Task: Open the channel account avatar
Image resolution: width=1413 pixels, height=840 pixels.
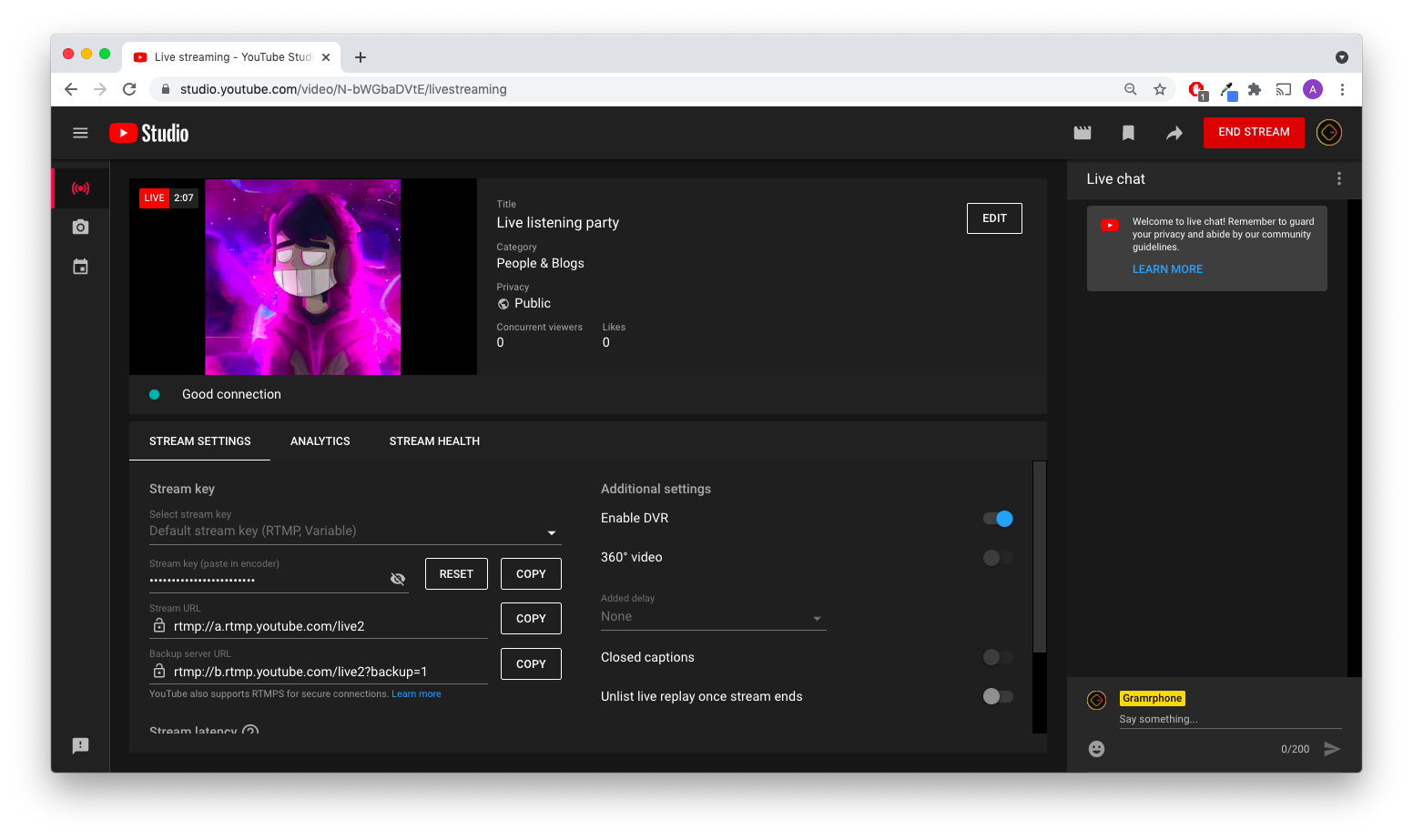Action: click(x=1329, y=133)
